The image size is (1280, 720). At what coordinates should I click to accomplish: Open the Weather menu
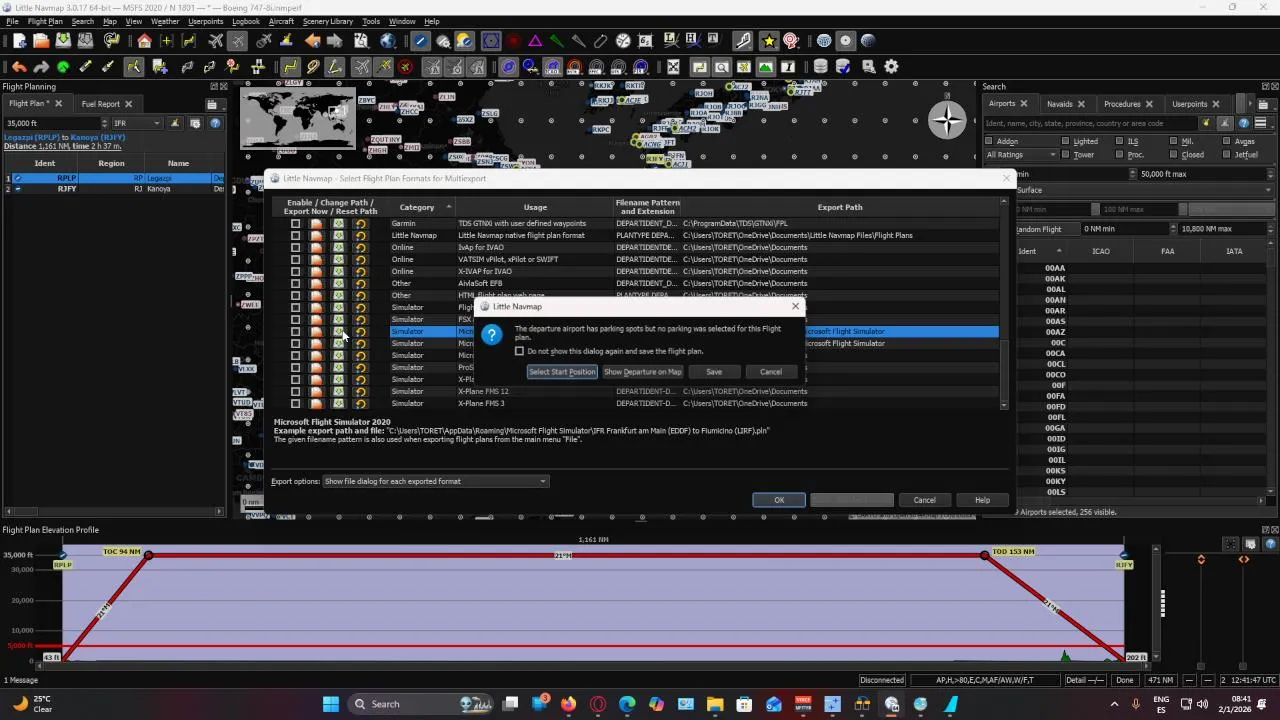pyautogui.click(x=165, y=21)
